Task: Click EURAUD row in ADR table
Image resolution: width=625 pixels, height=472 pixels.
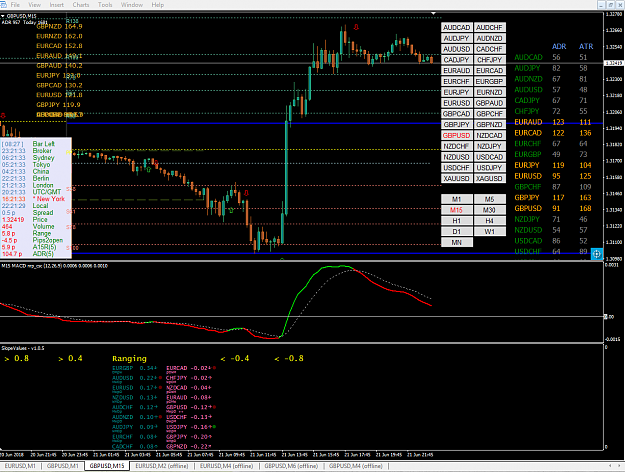Action: (x=553, y=122)
